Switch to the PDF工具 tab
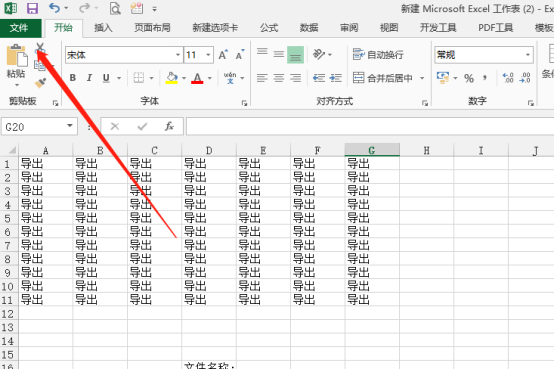This screenshot has width=554, height=369. point(495,28)
